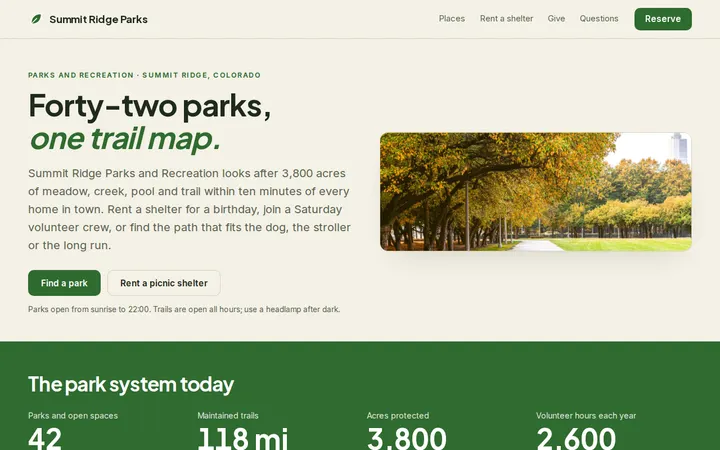Click the Find a park button
720x450 pixels.
(x=64, y=283)
